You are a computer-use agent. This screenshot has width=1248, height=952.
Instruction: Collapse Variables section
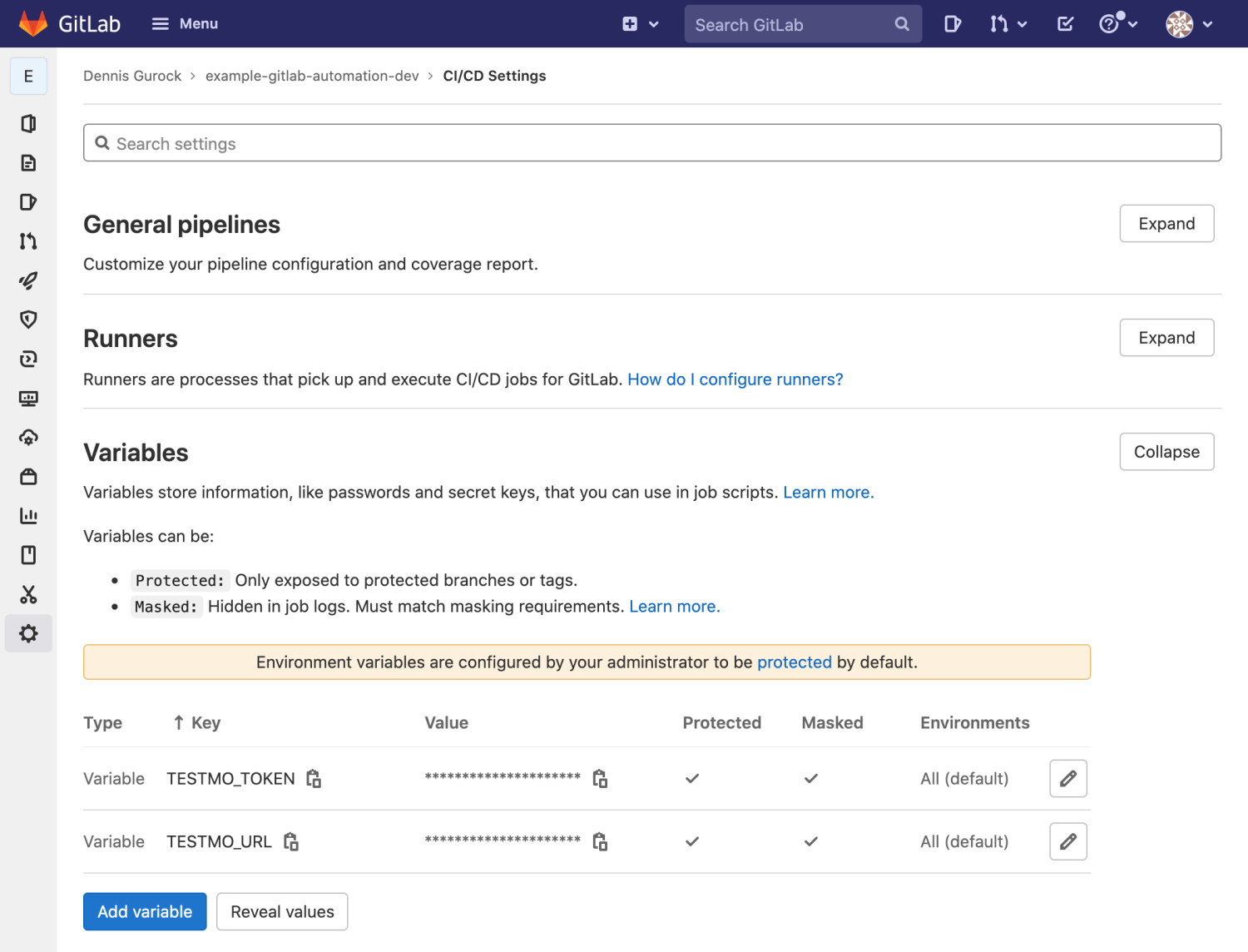click(1166, 451)
